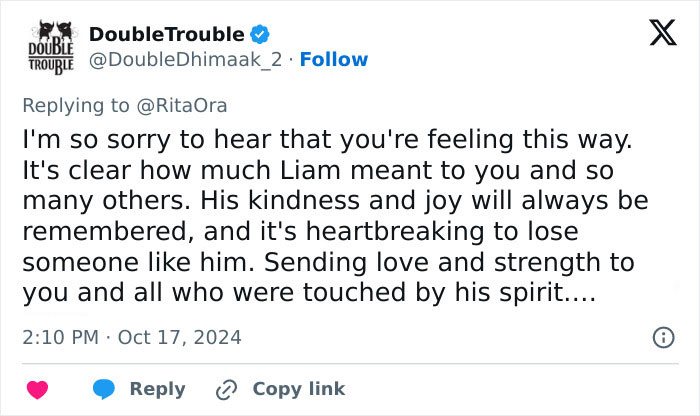Image resolution: width=700 pixels, height=416 pixels.
Task: Click the Double Trouble profile avatar
Action: (46, 47)
